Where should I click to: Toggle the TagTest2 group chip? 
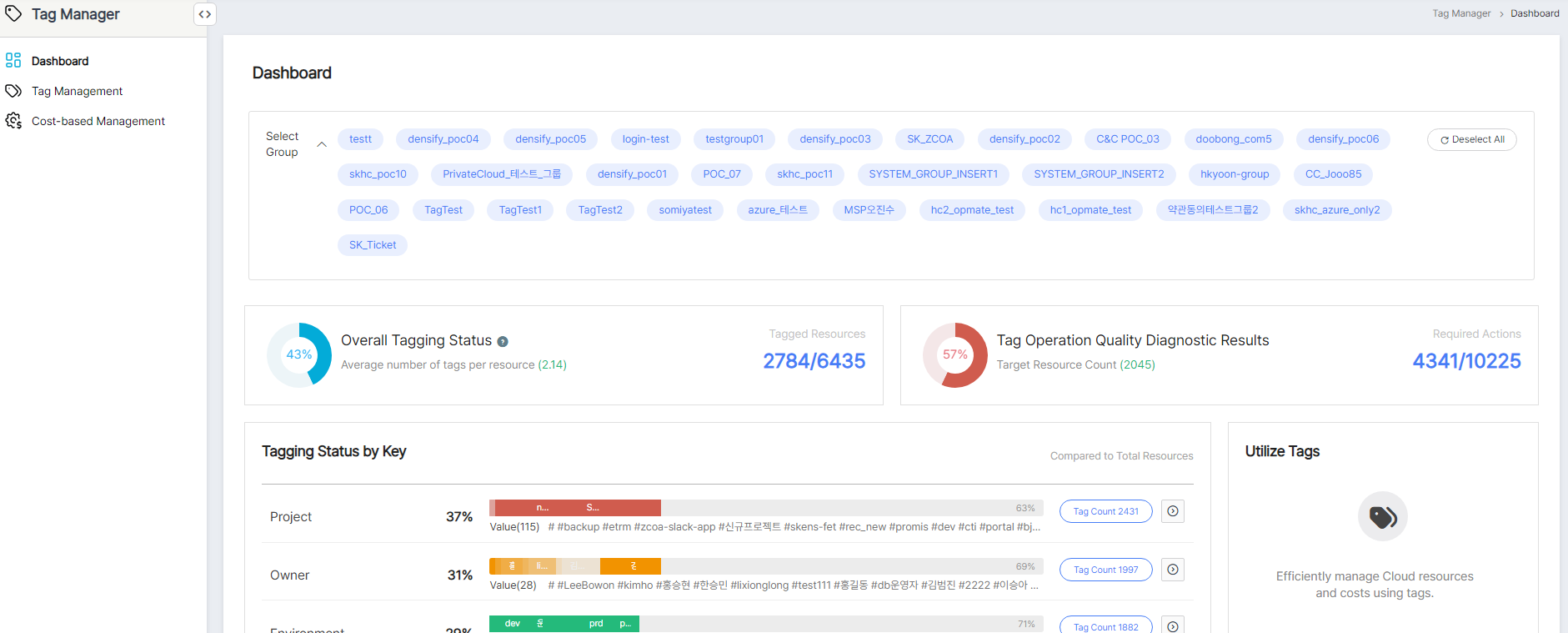tap(600, 210)
